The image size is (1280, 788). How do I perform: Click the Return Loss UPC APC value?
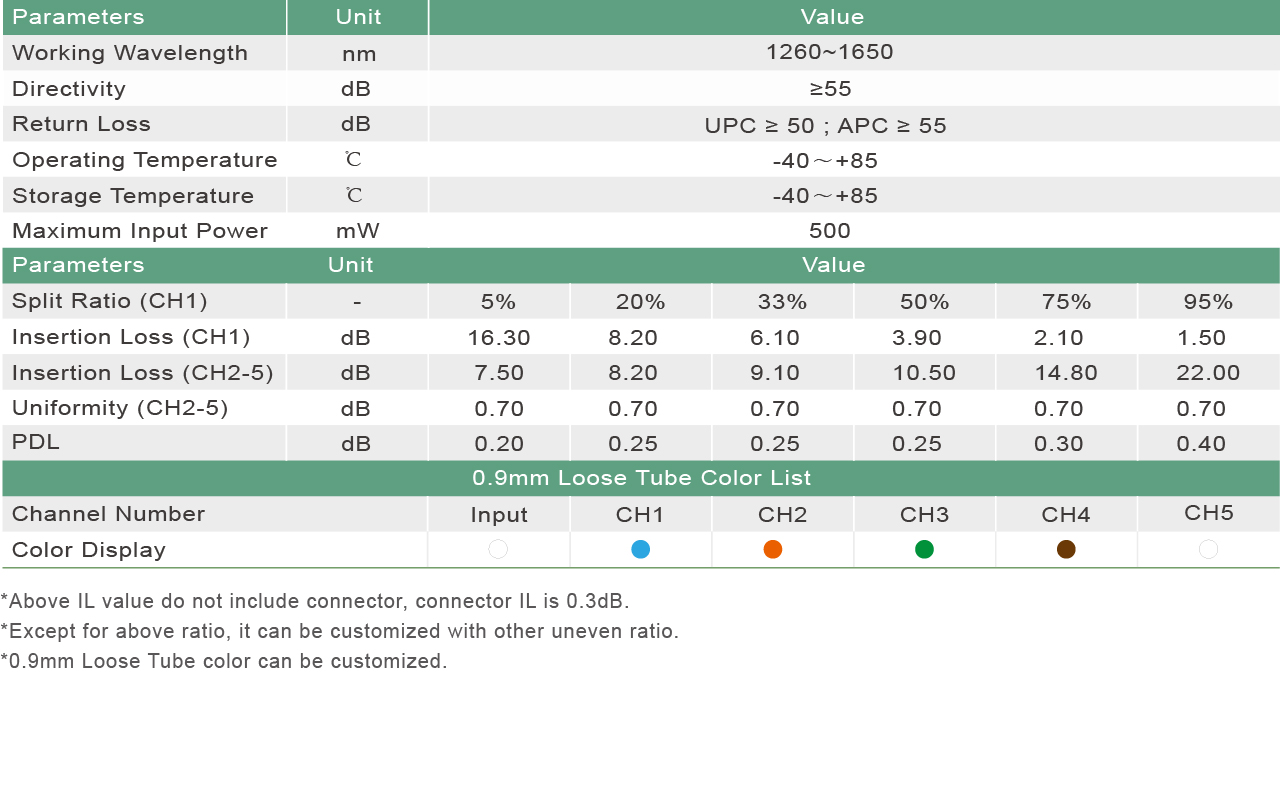point(825,125)
